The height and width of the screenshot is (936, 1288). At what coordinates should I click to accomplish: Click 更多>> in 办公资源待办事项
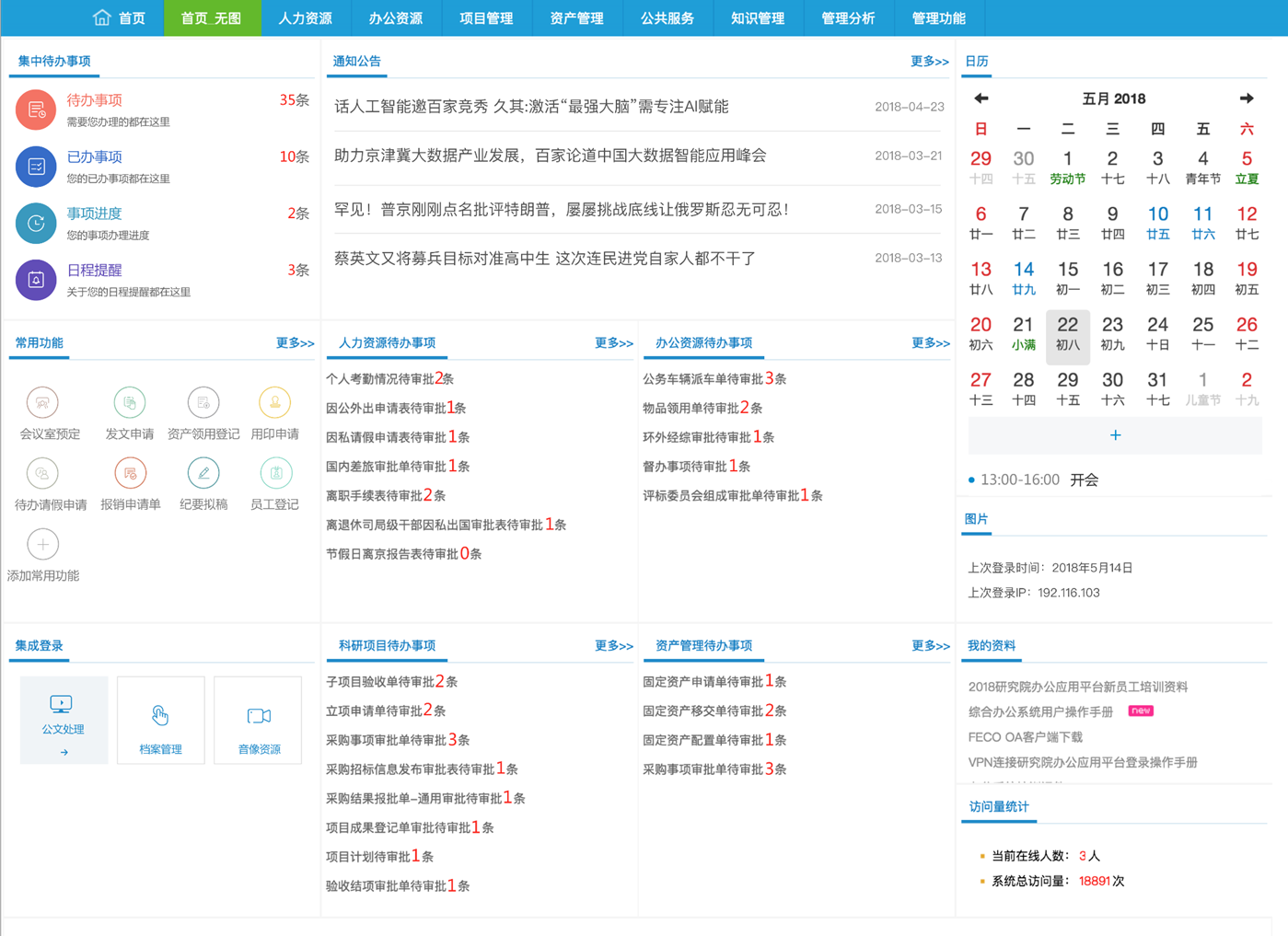point(931,343)
